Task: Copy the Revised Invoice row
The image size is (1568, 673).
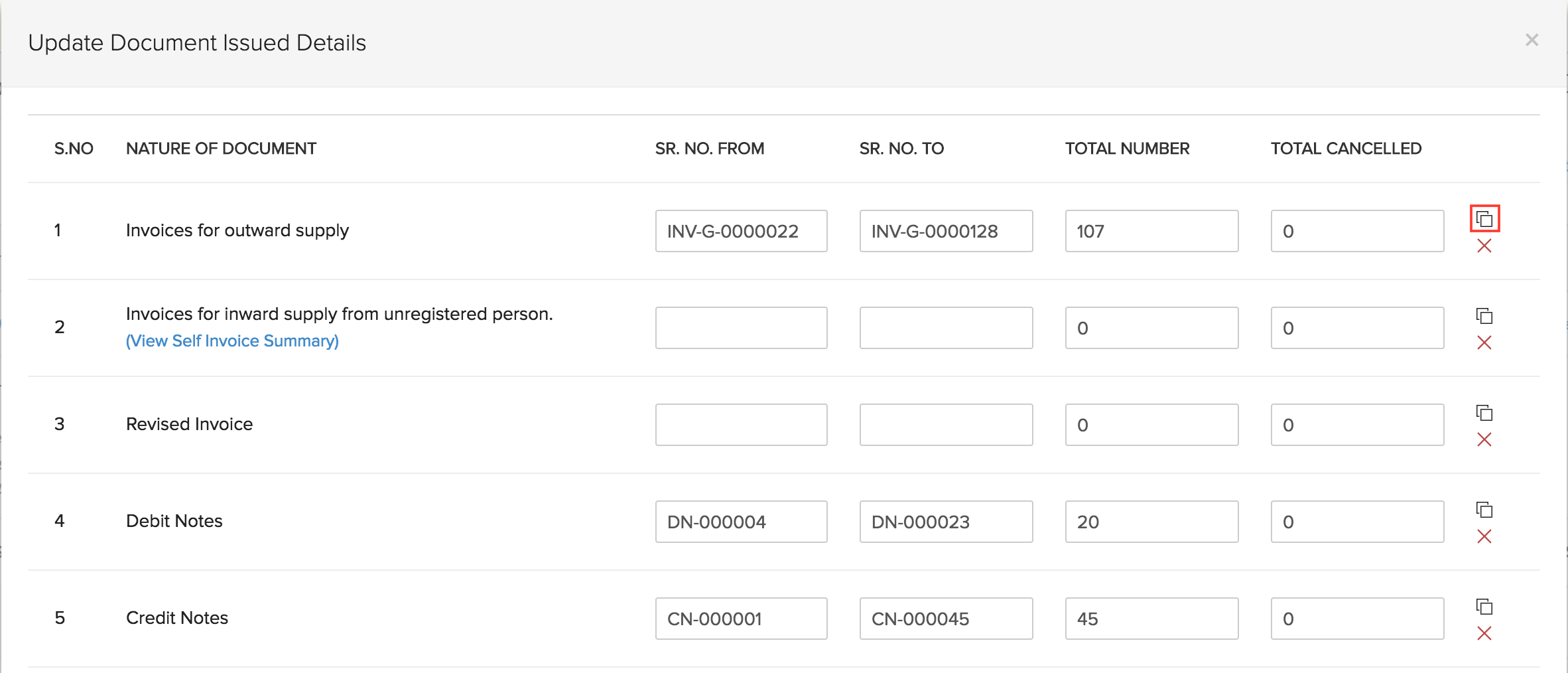Action: 1484,413
